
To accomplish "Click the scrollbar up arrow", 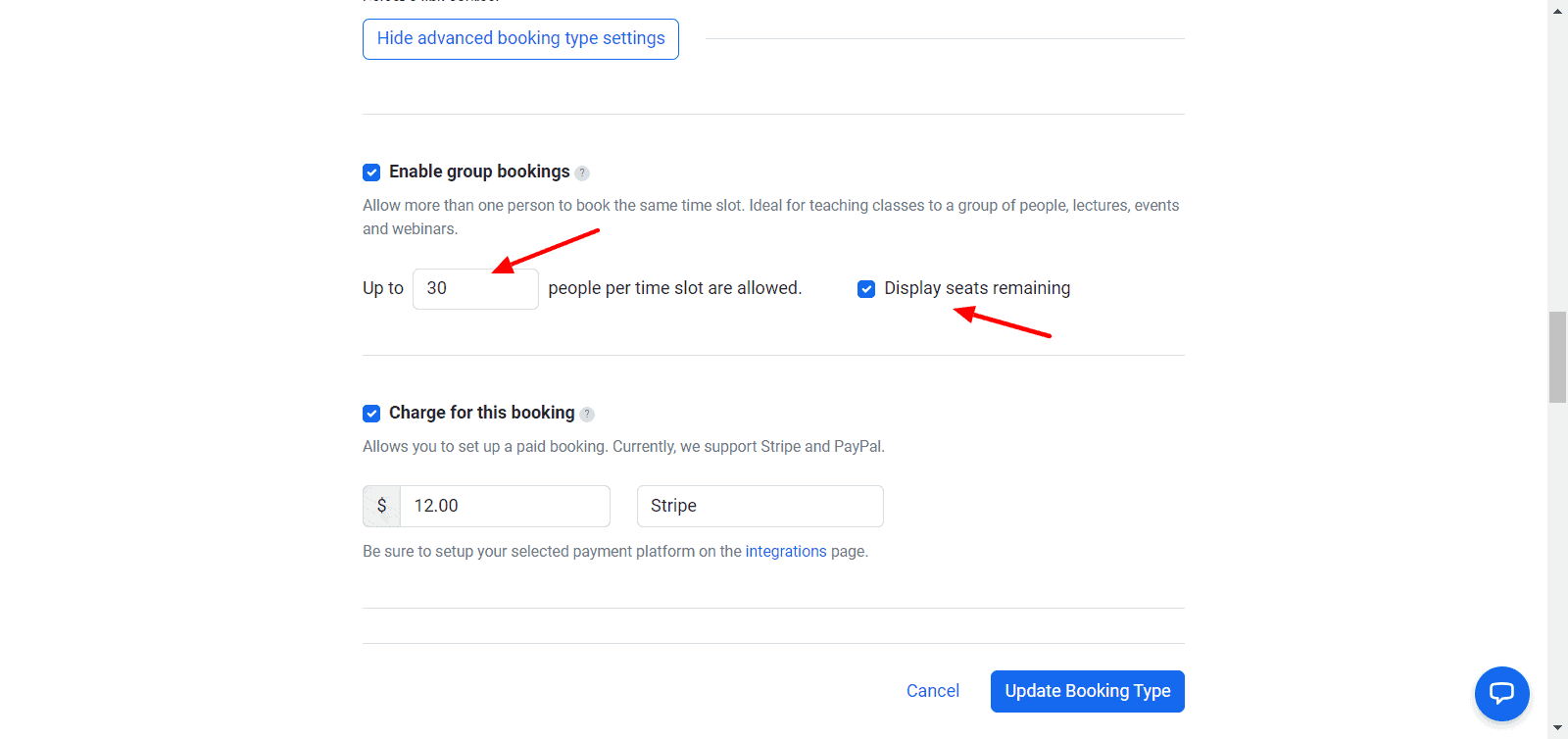I will click(x=1557, y=10).
